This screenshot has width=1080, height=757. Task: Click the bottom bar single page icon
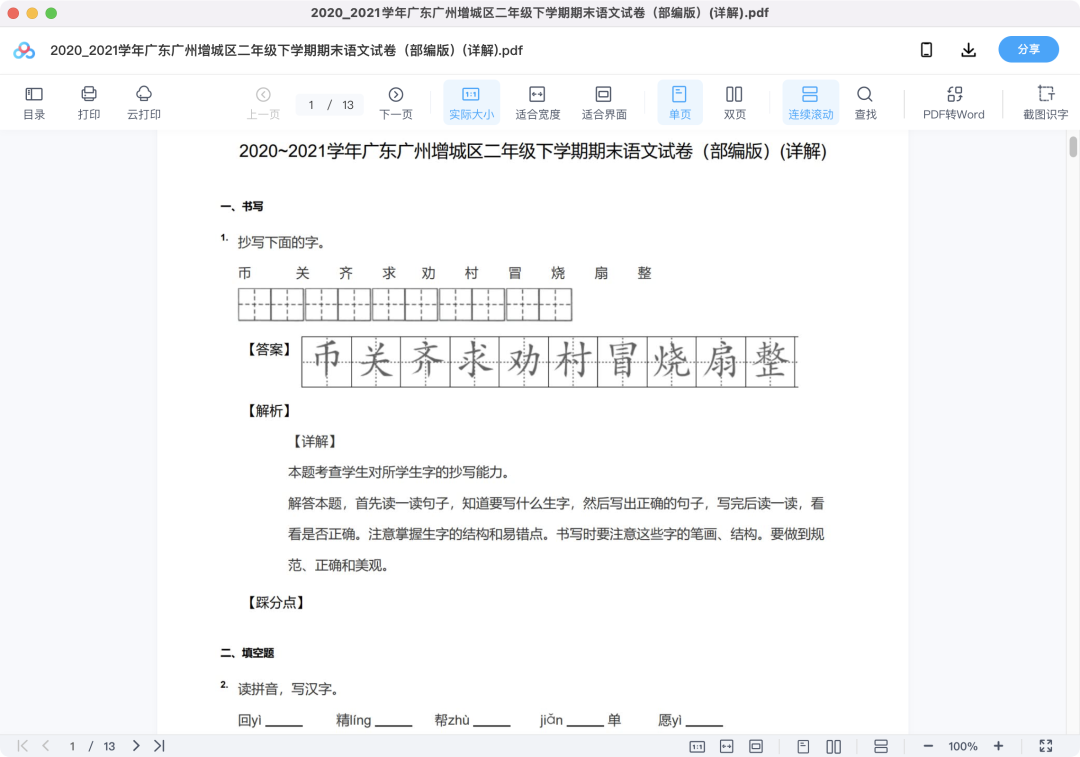click(x=803, y=747)
